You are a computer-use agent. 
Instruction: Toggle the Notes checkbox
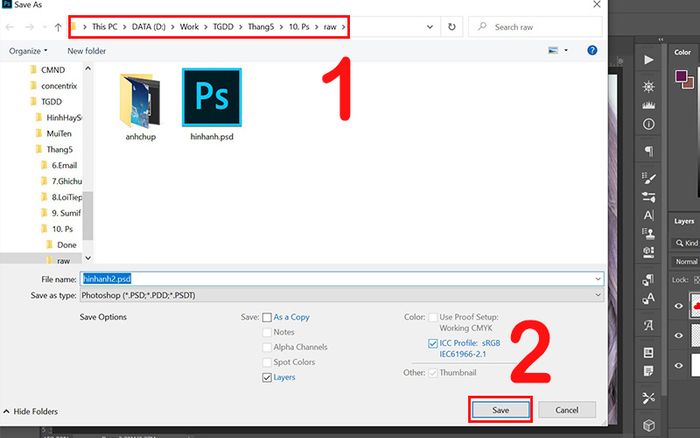point(267,332)
